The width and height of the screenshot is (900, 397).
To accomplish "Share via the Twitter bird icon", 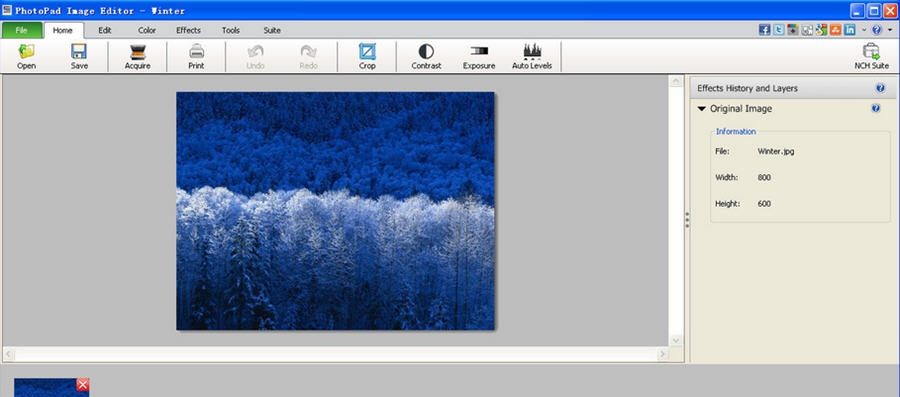I will pos(779,30).
